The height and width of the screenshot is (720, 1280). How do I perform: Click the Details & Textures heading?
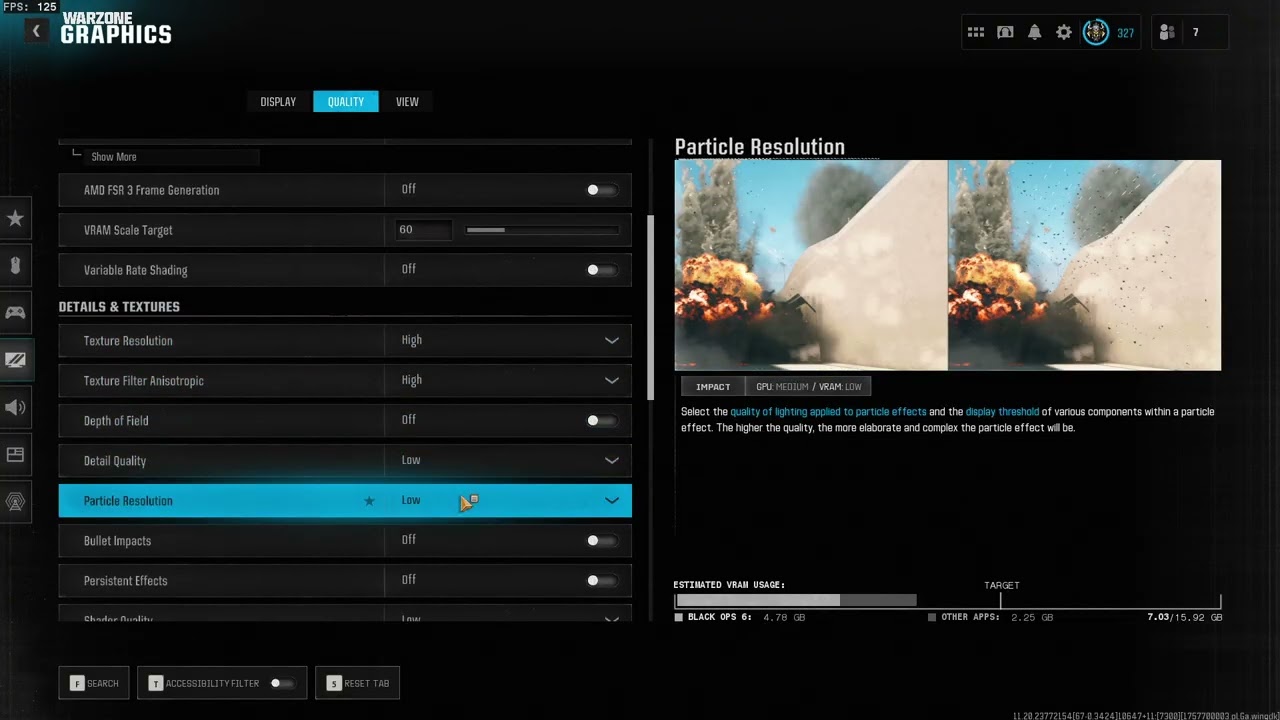(119, 307)
